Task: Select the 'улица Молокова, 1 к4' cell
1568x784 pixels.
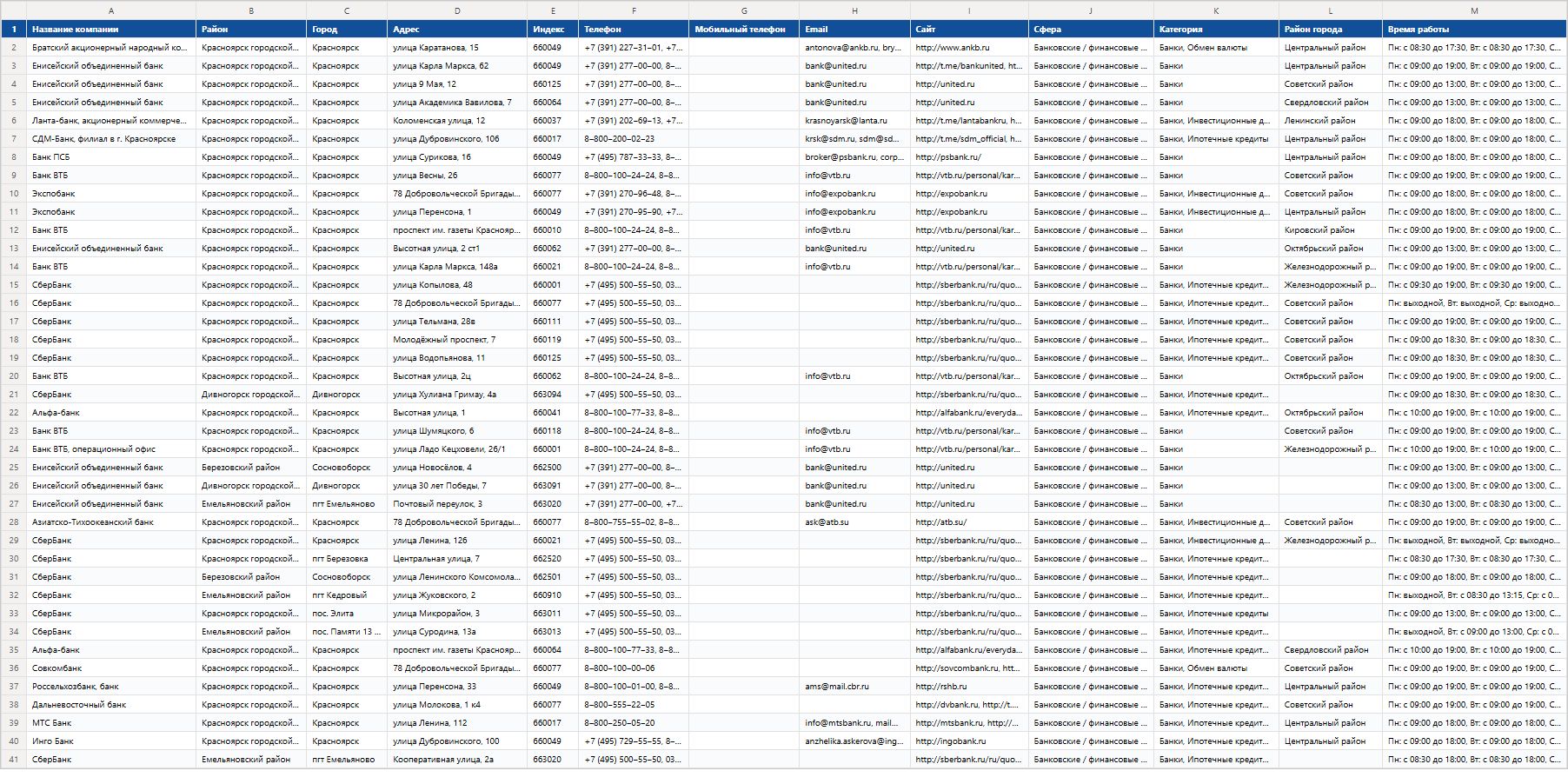Action: tap(457, 705)
